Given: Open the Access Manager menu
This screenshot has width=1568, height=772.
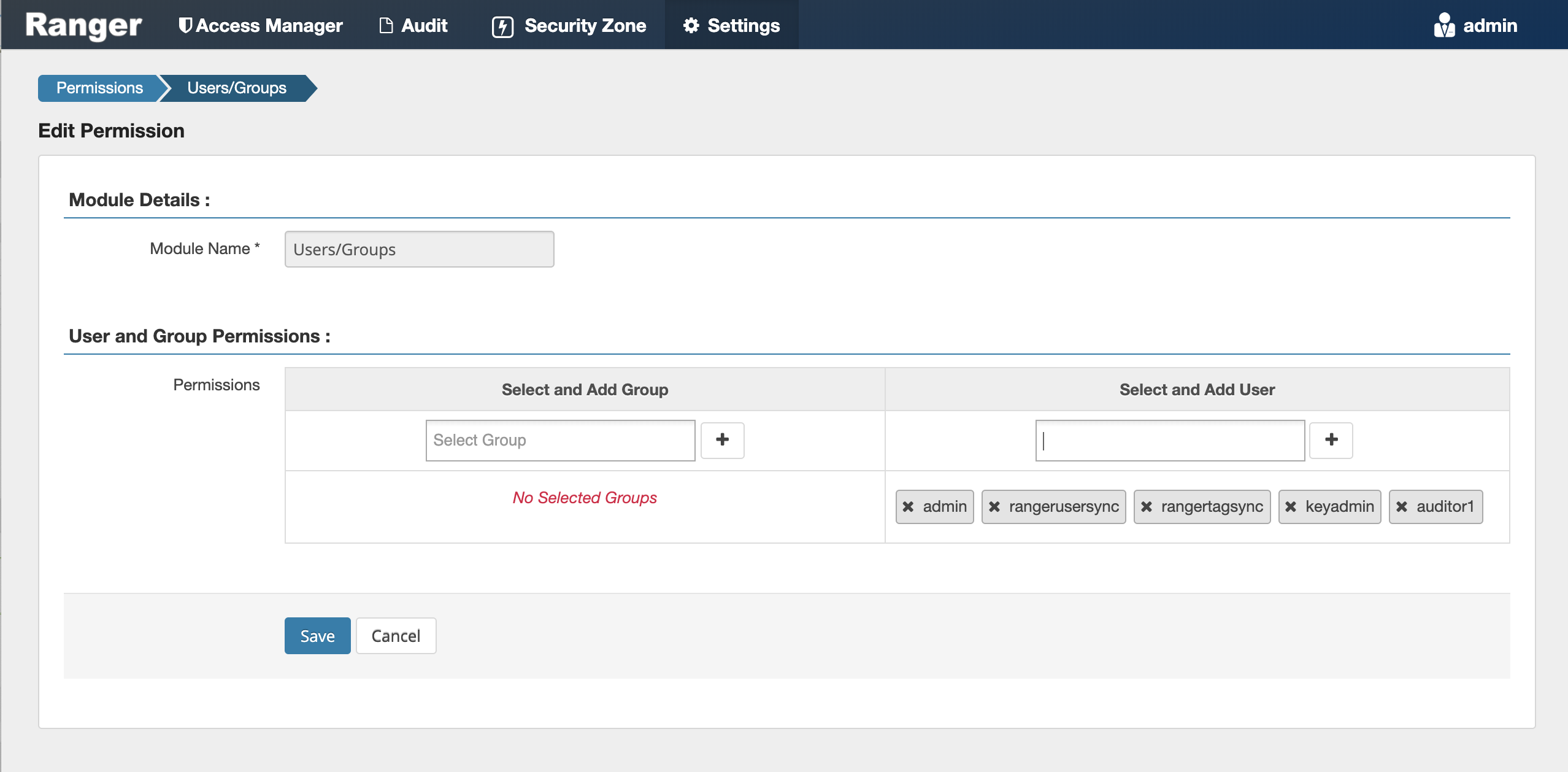Looking at the screenshot, I should [x=261, y=26].
